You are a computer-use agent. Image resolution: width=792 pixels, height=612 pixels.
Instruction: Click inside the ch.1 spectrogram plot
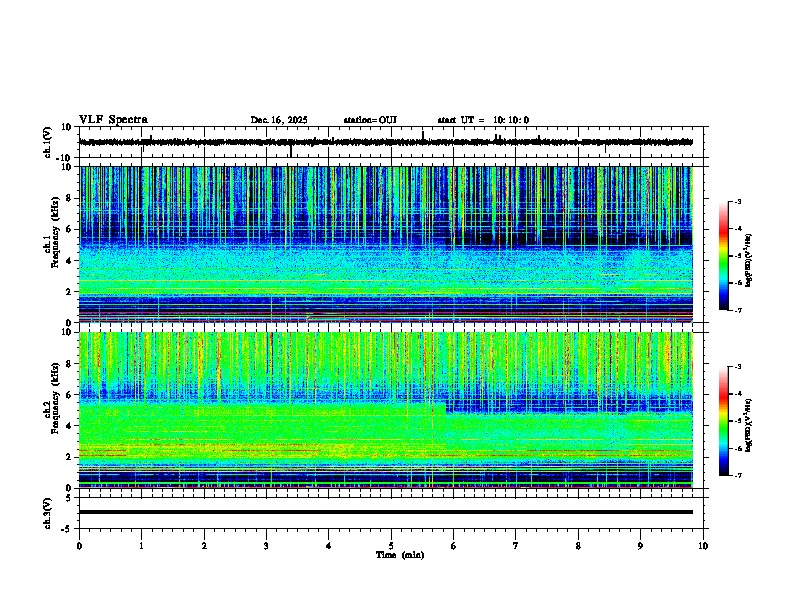[386, 244]
